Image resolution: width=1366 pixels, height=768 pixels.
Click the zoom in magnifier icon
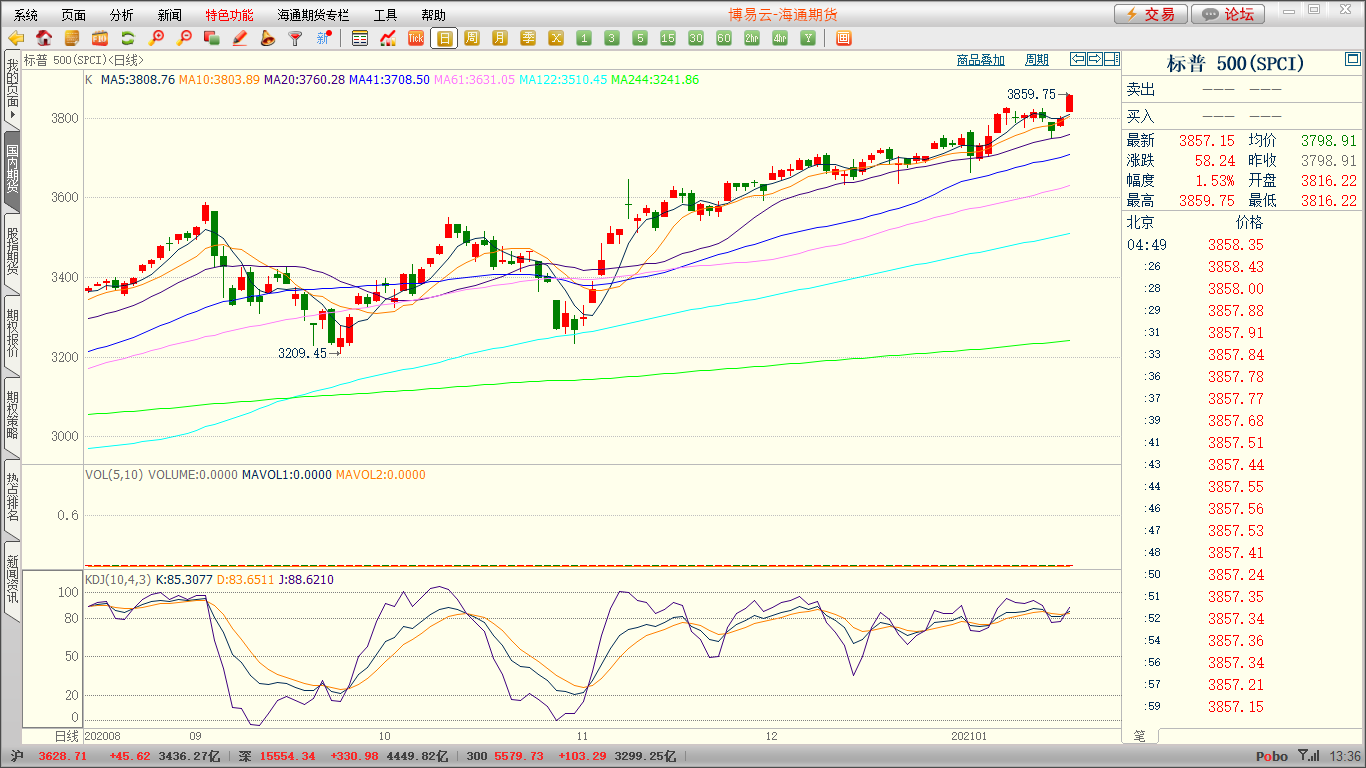(x=156, y=39)
